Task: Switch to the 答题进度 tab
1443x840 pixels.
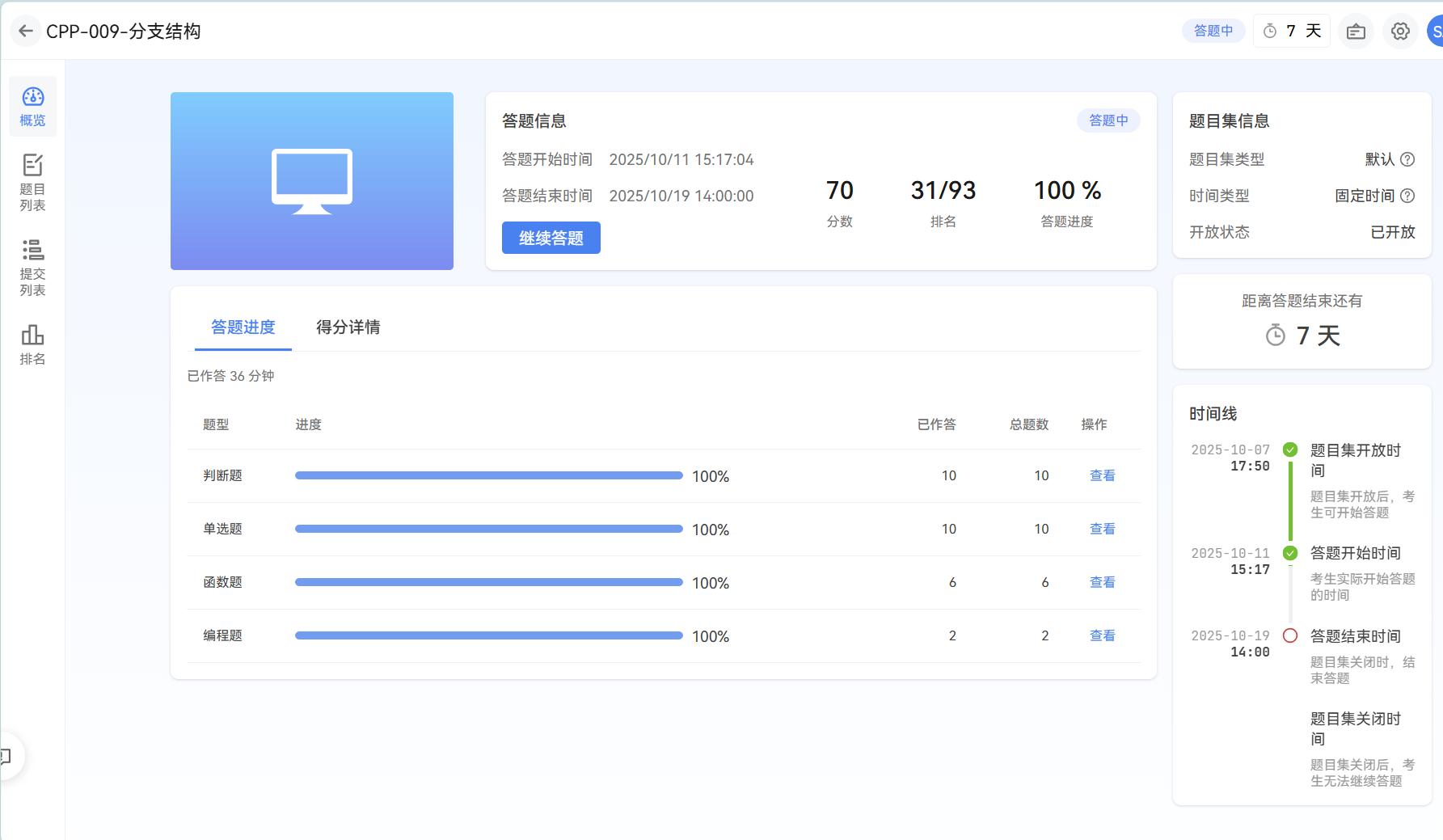Action: tap(243, 327)
